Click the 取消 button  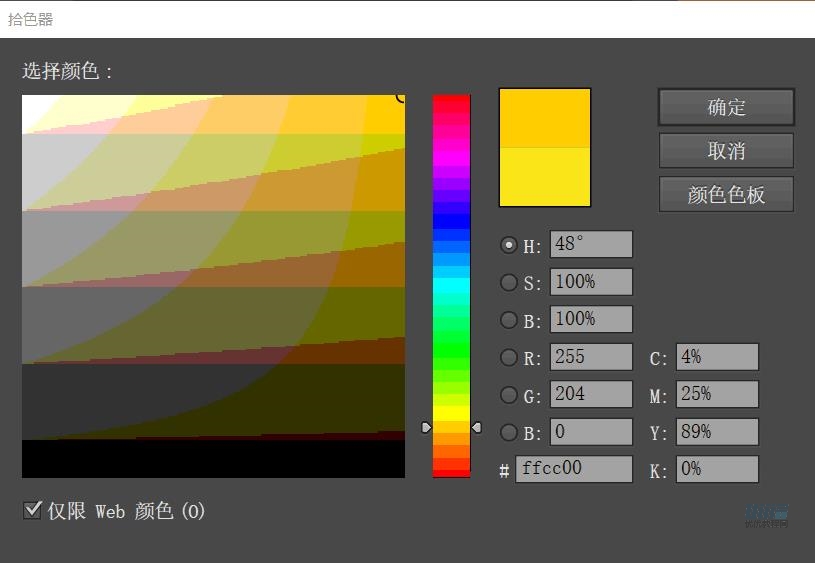click(726, 151)
